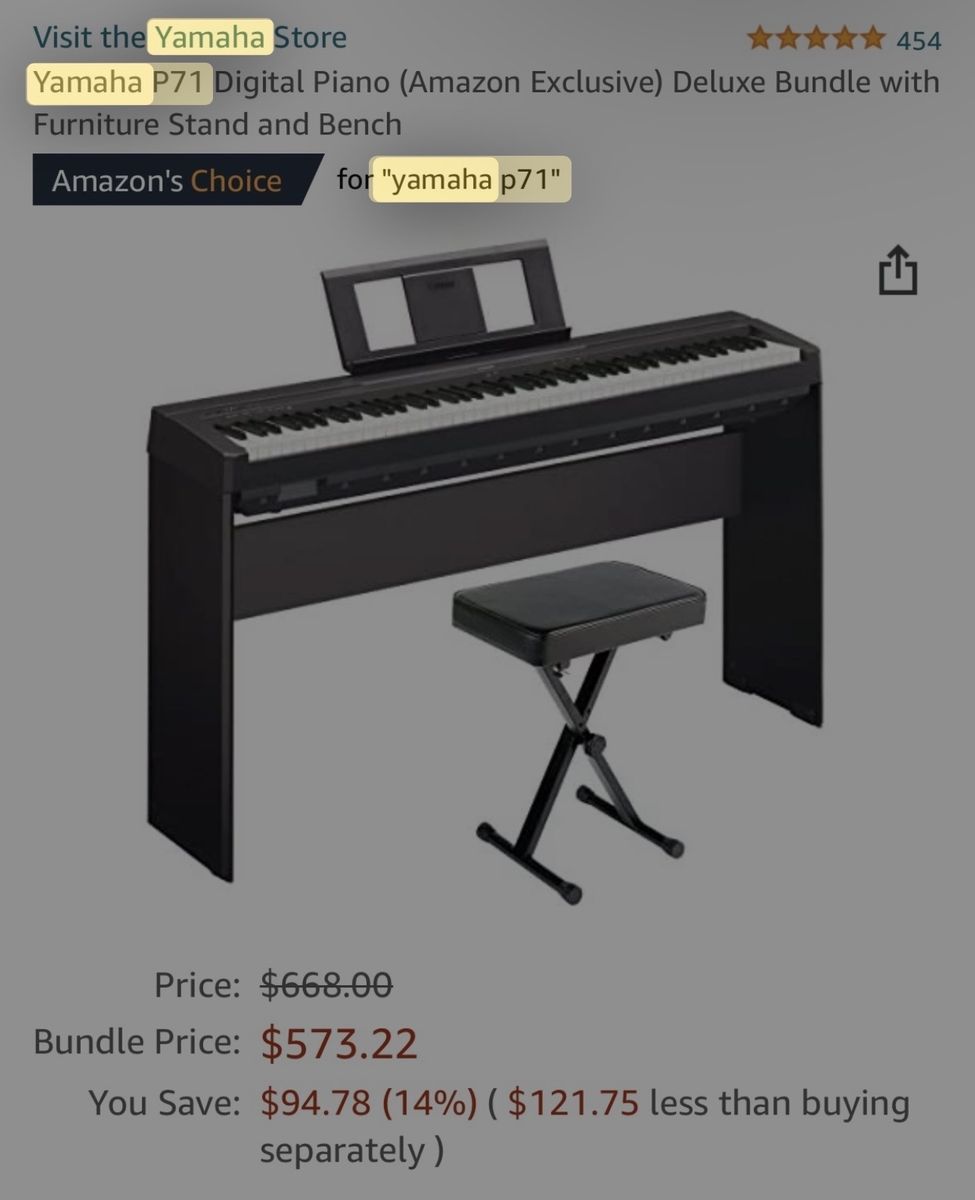
Task: Tap the You Save label
Action: pos(164,1104)
